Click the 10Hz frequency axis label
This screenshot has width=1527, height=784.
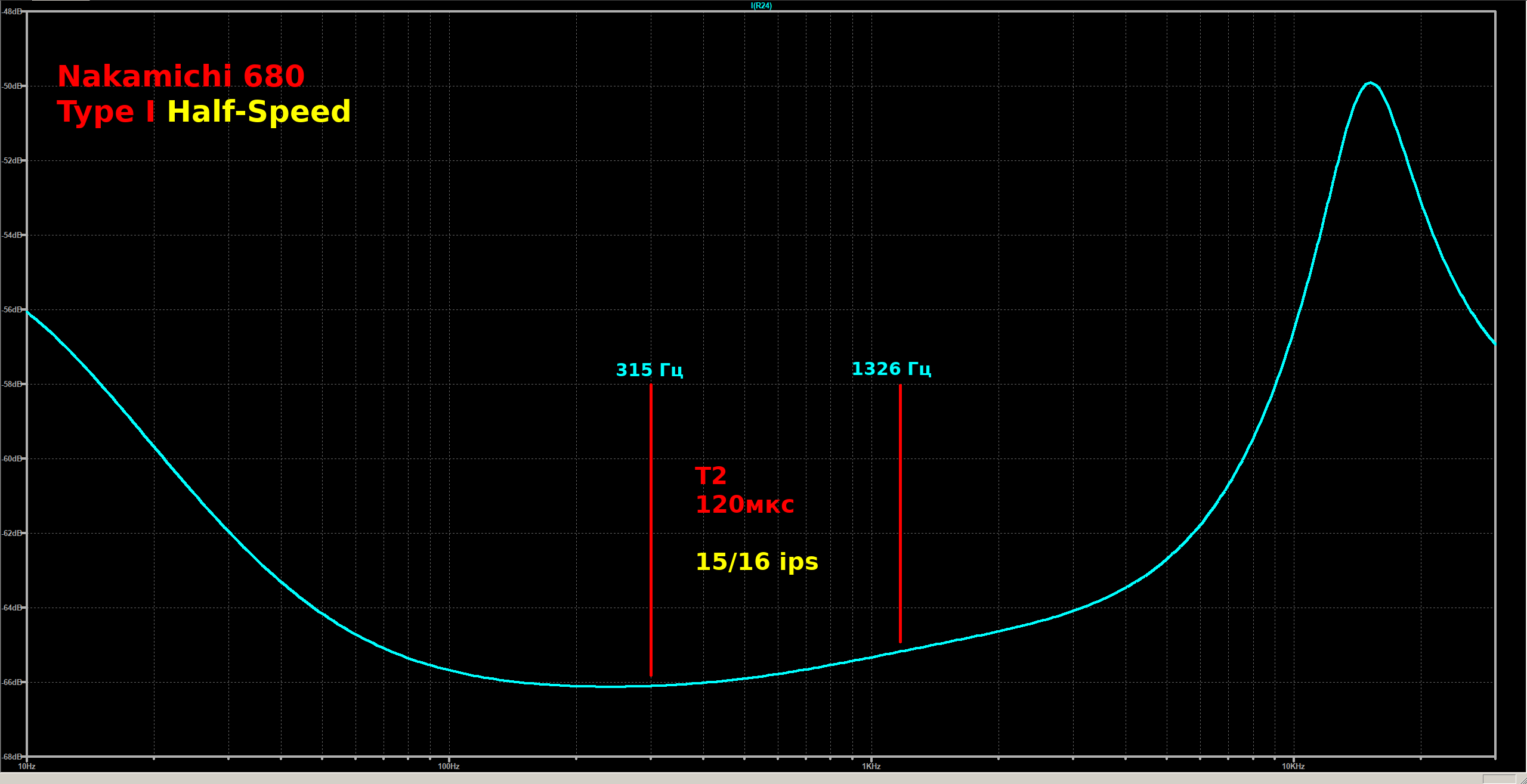click(x=27, y=766)
